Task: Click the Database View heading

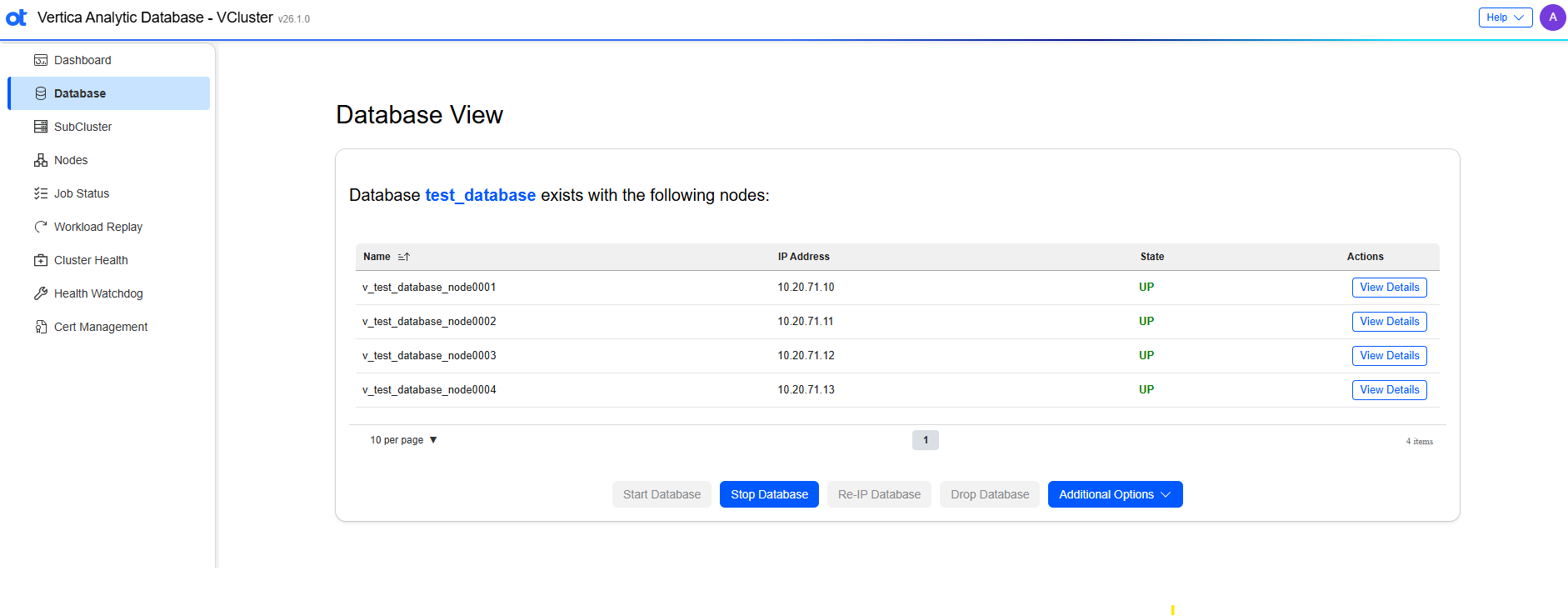Action: tap(419, 115)
